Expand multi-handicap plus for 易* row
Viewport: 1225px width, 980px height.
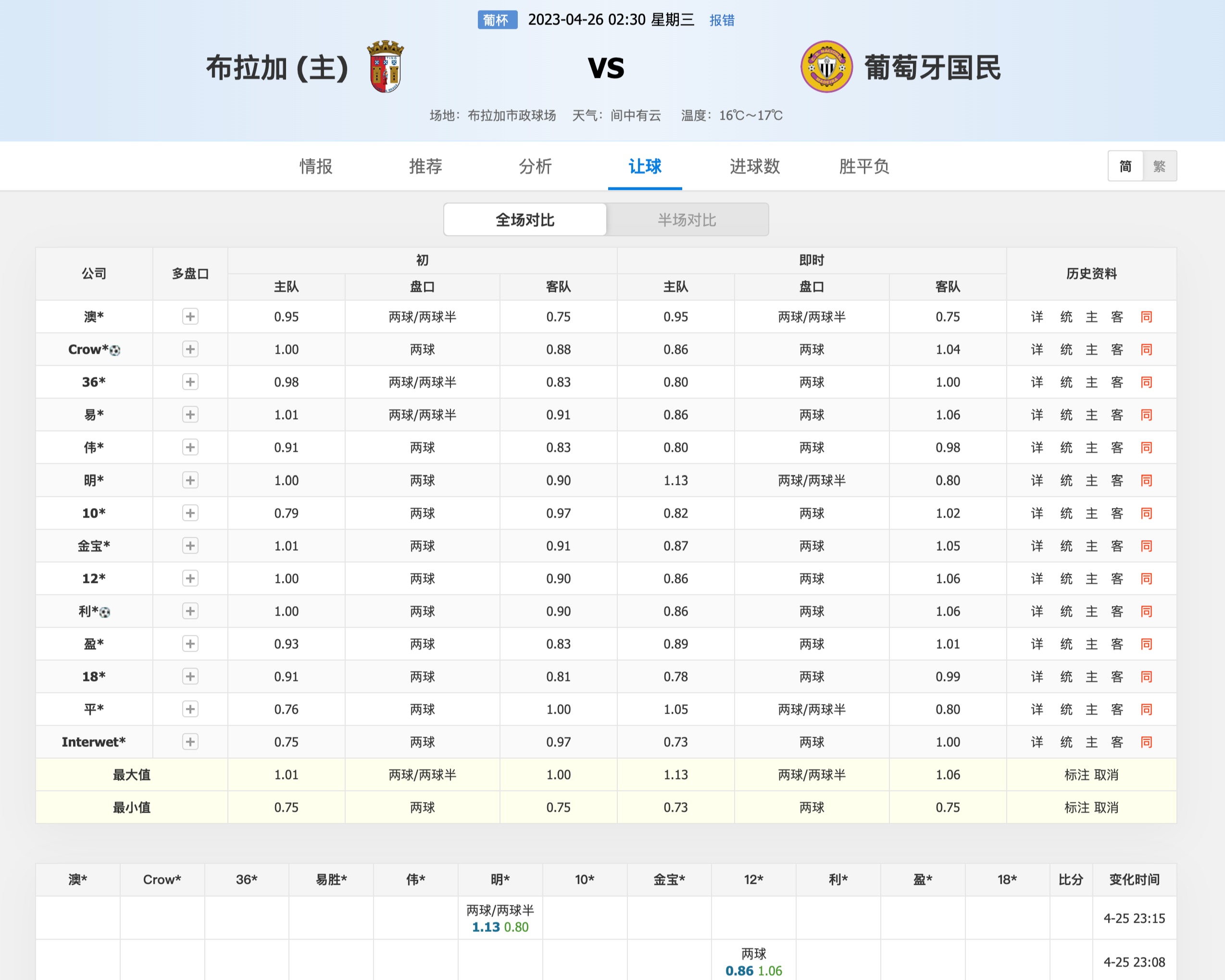pyautogui.click(x=190, y=415)
